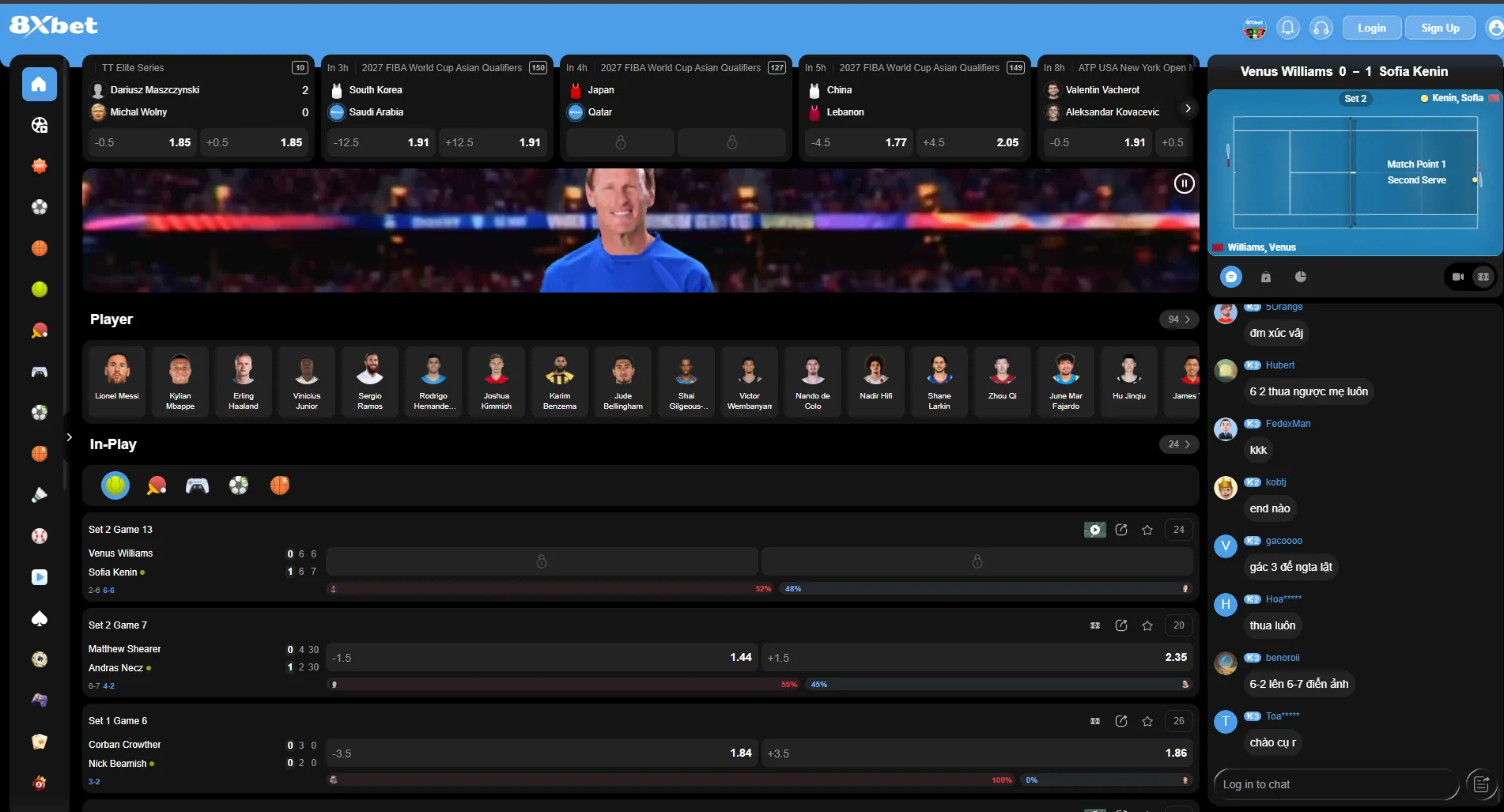
Task: Bet Matthew Shearer -1.5 at 1.44
Action: pyautogui.click(x=542, y=658)
